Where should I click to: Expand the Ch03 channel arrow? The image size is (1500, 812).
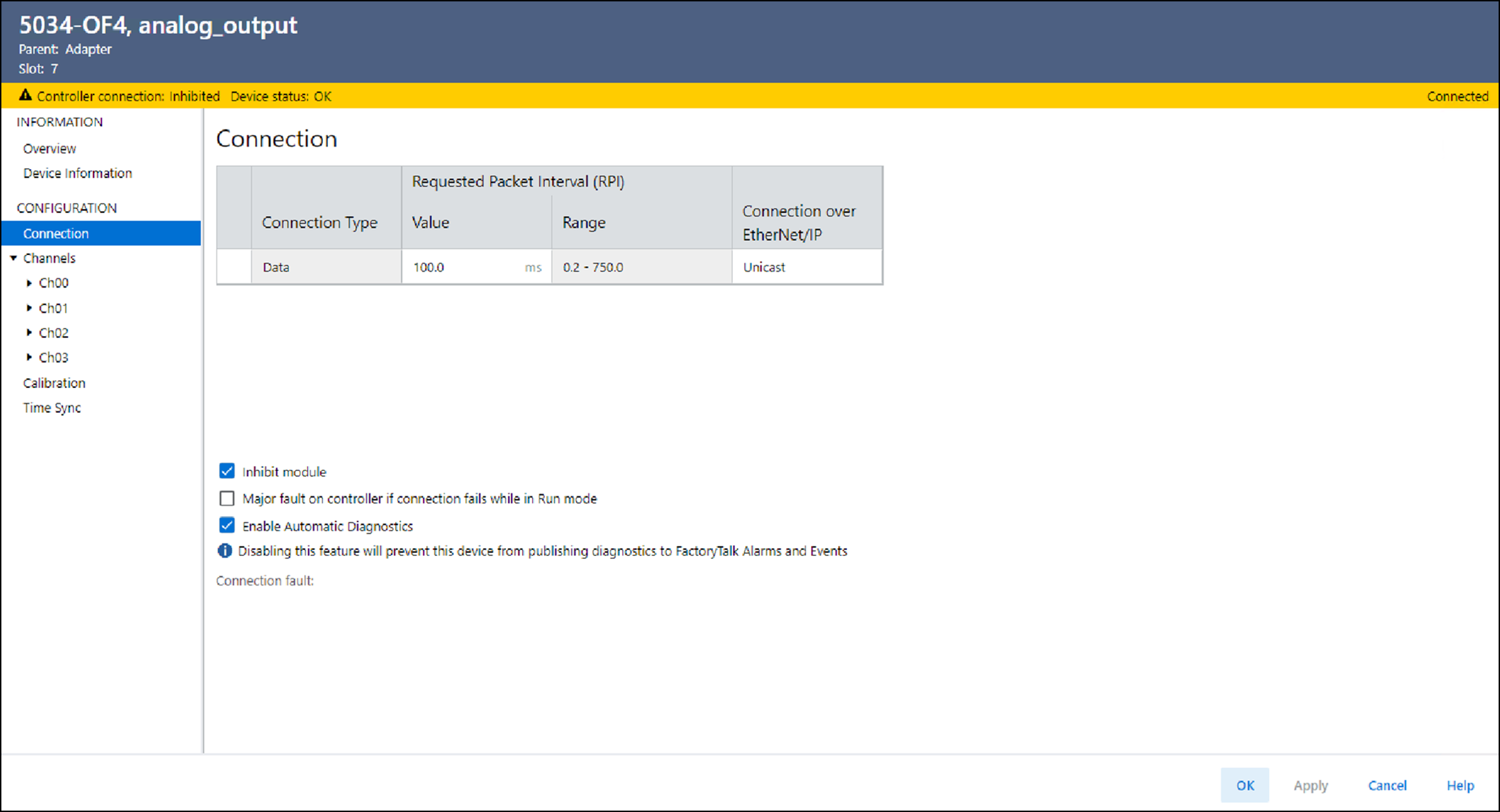29,358
